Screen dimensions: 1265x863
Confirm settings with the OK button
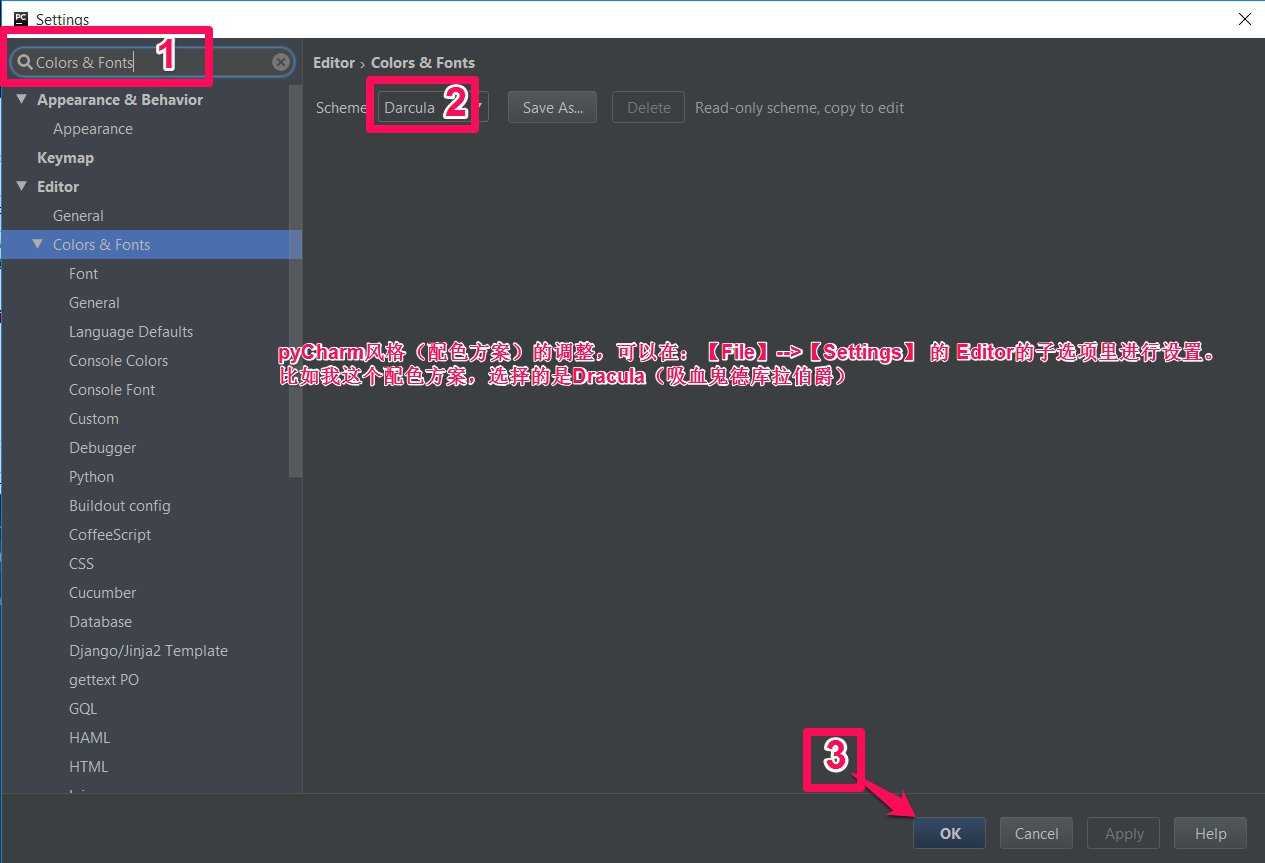click(x=949, y=833)
